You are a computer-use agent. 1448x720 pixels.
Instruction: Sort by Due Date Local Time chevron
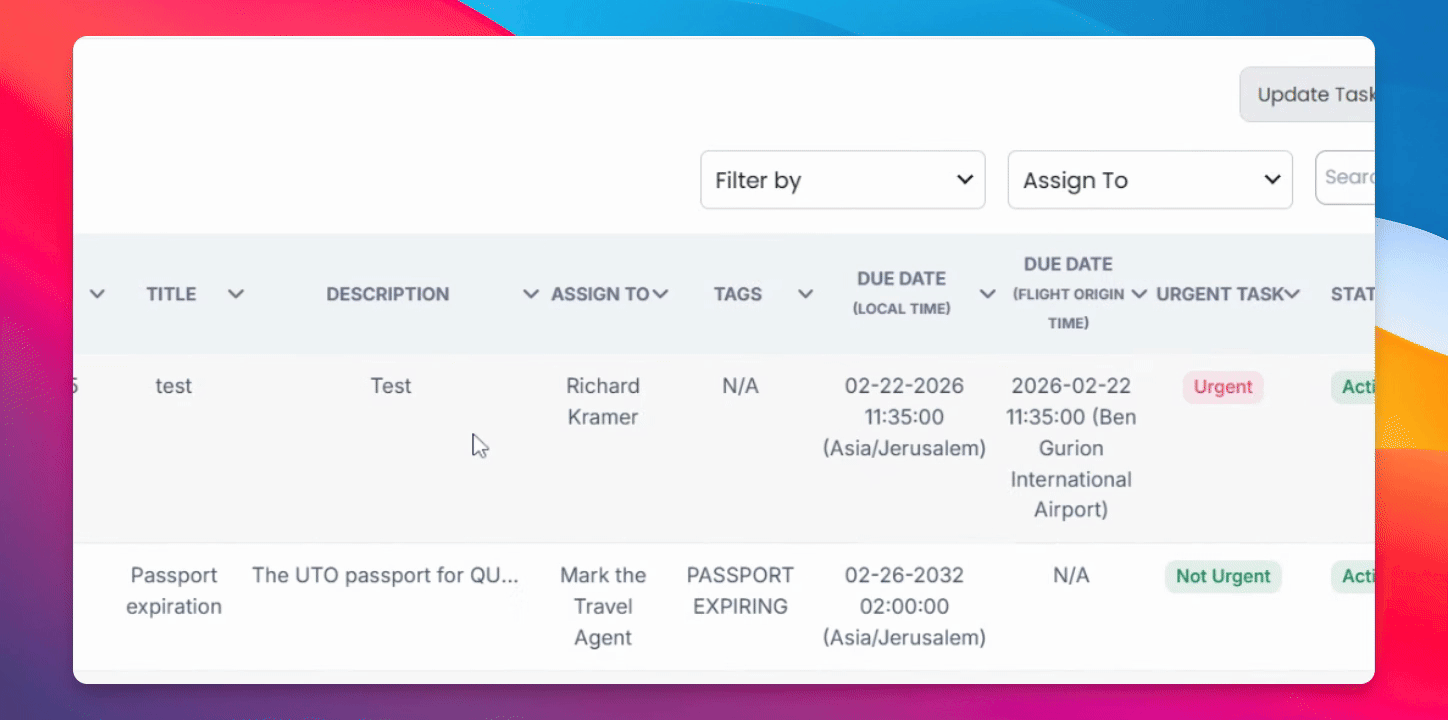(x=987, y=294)
